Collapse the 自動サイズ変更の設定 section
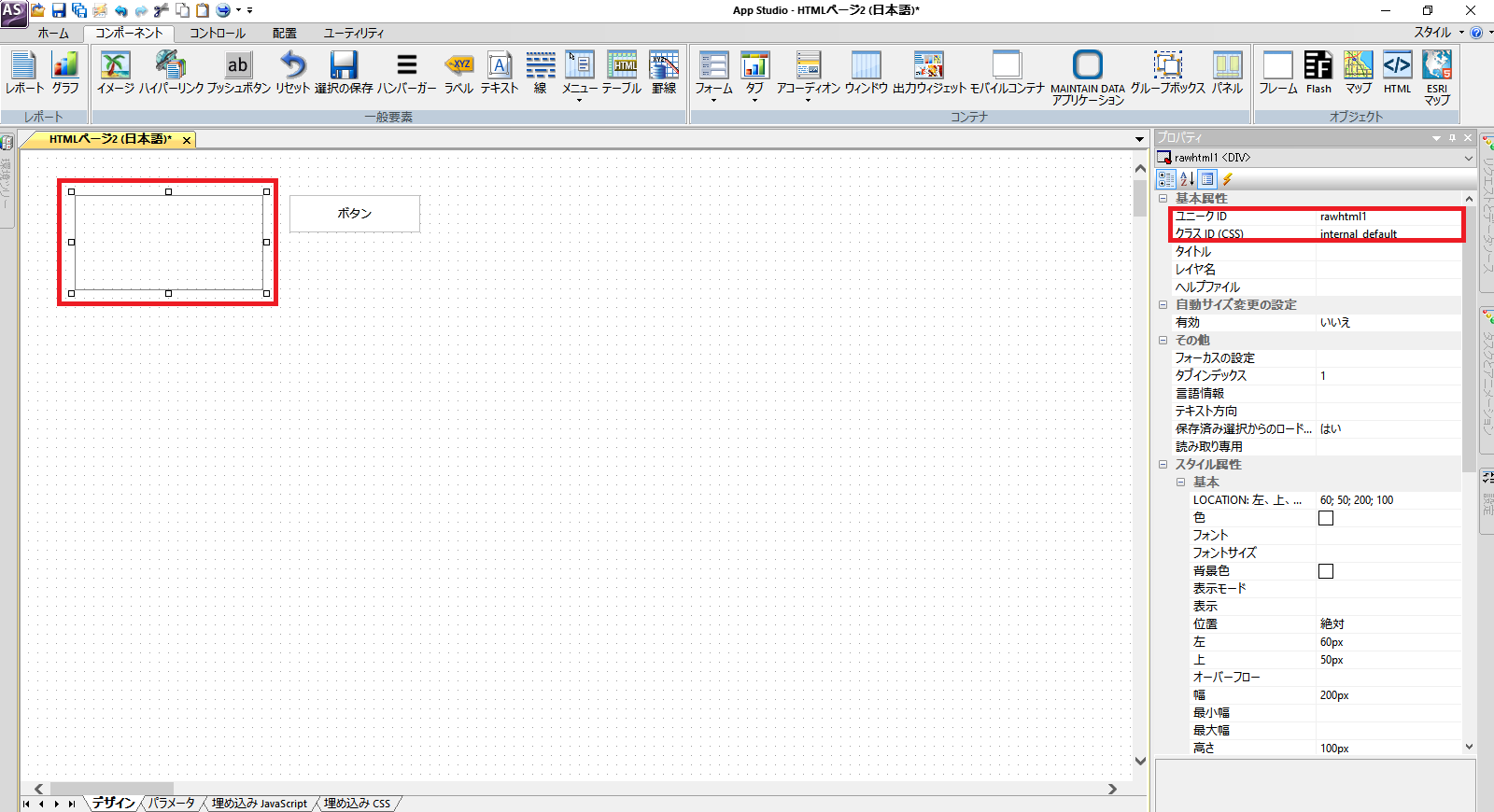This screenshot has height=812, width=1494. (1163, 304)
